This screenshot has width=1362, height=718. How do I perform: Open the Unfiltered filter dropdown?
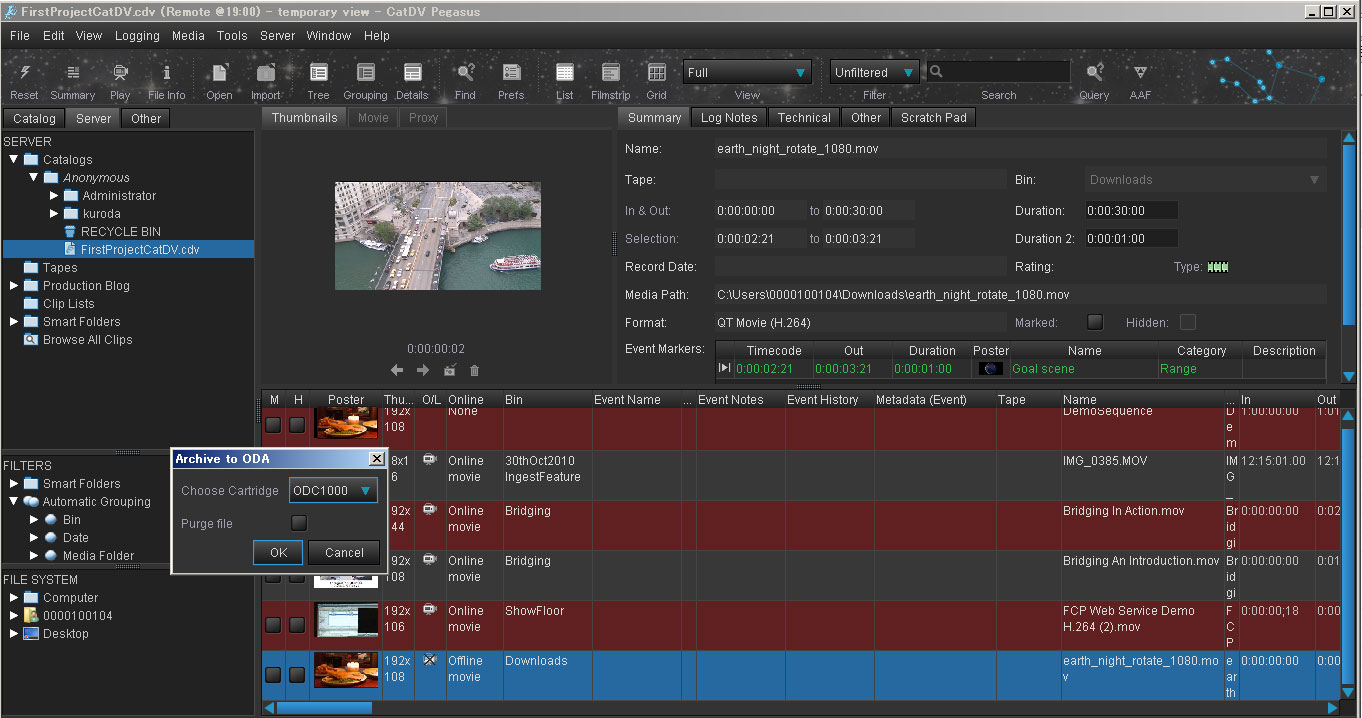click(875, 72)
